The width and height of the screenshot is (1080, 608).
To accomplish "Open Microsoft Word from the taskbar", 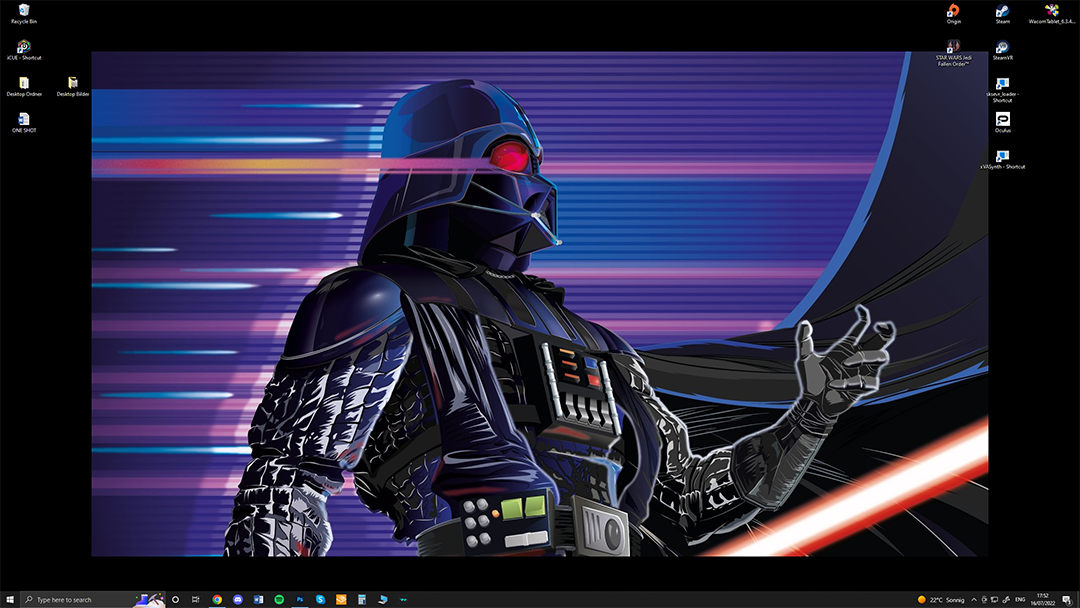I will [258, 599].
